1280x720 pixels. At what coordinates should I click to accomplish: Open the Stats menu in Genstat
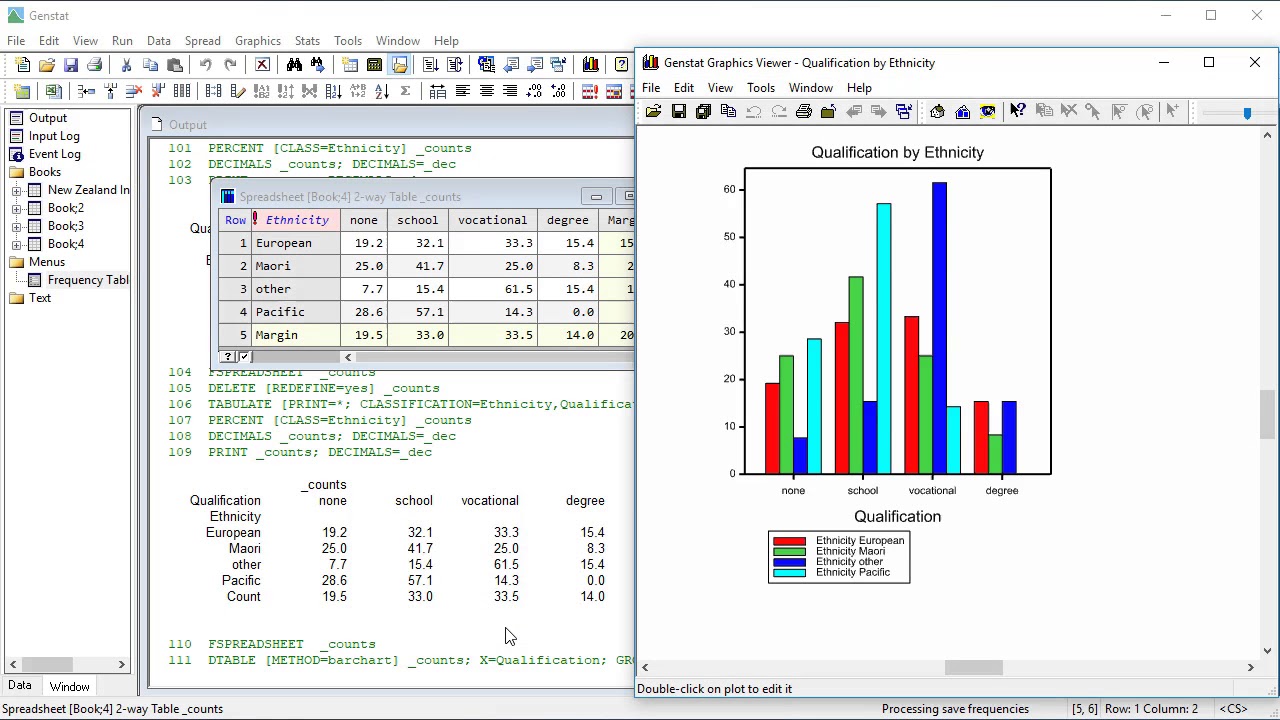pyautogui.click(x=307, y=41)
